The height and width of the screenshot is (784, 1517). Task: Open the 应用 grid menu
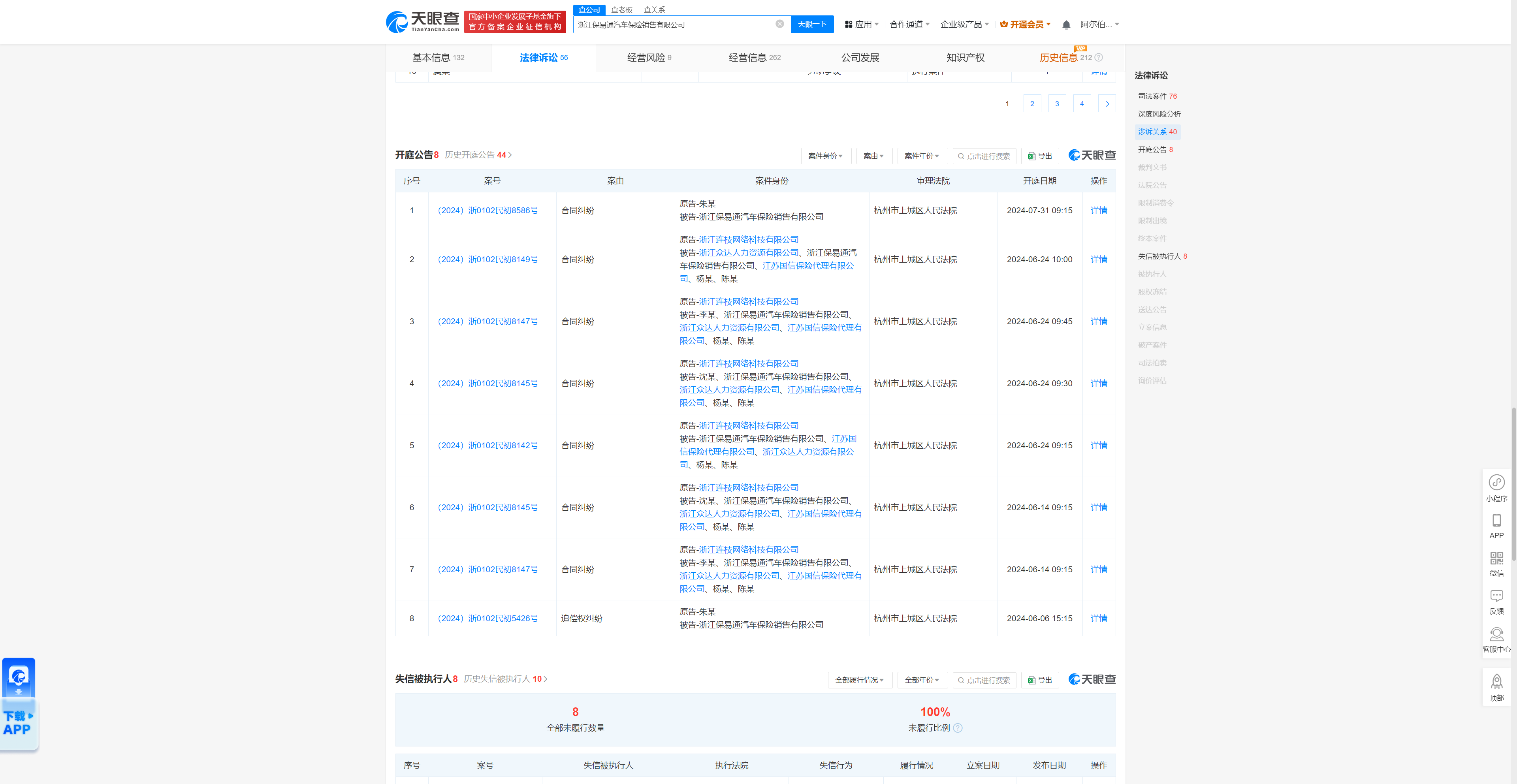862,24
